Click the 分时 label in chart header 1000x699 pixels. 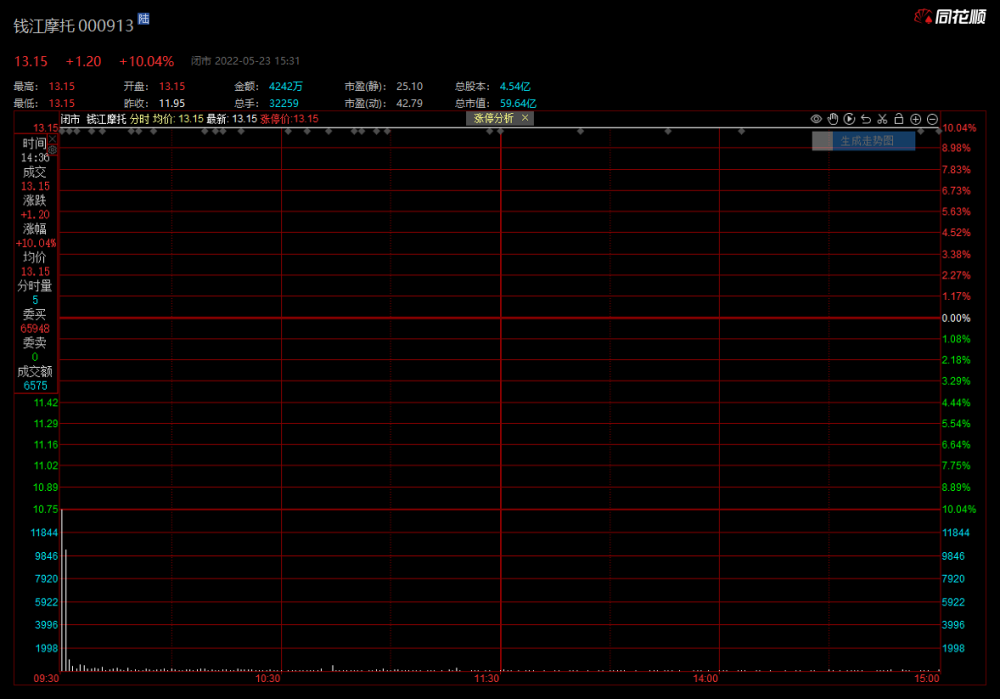point(140,119)
